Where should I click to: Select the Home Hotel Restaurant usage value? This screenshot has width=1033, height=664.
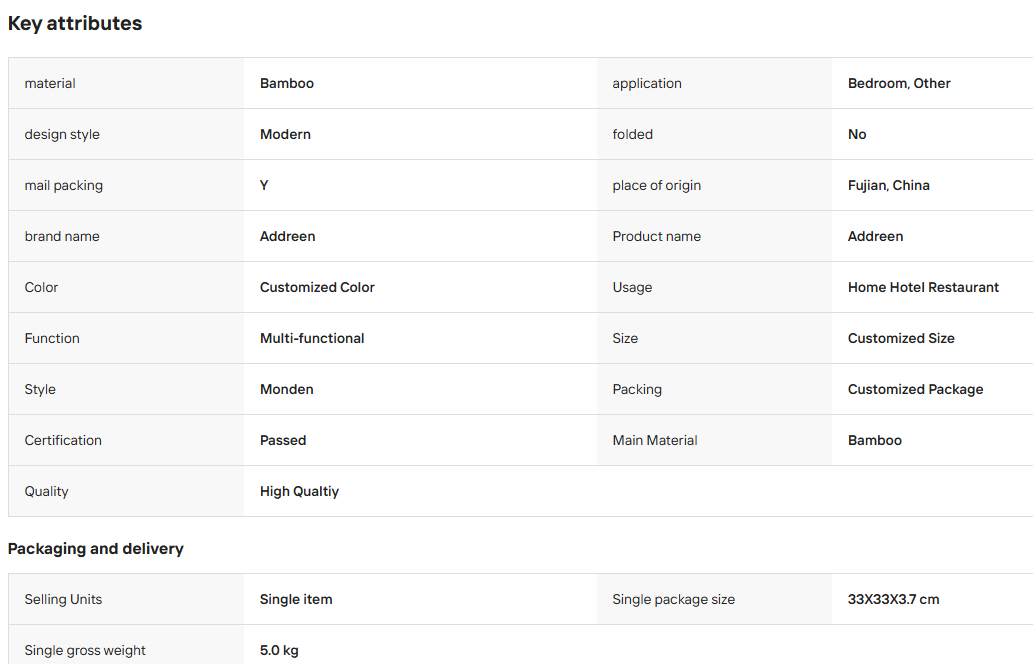click(x=923, y=287)
